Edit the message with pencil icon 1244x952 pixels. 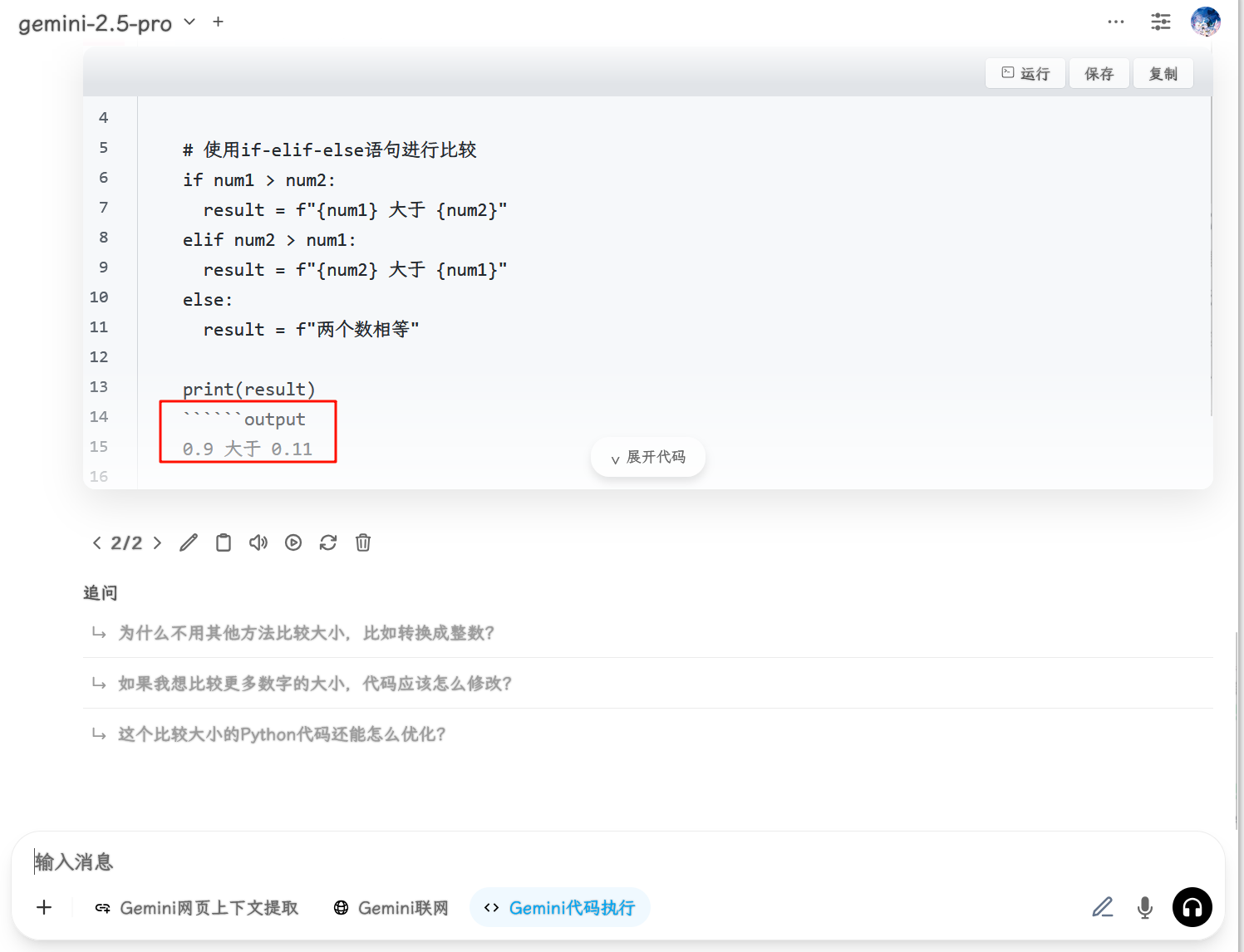tap(189, 543)
